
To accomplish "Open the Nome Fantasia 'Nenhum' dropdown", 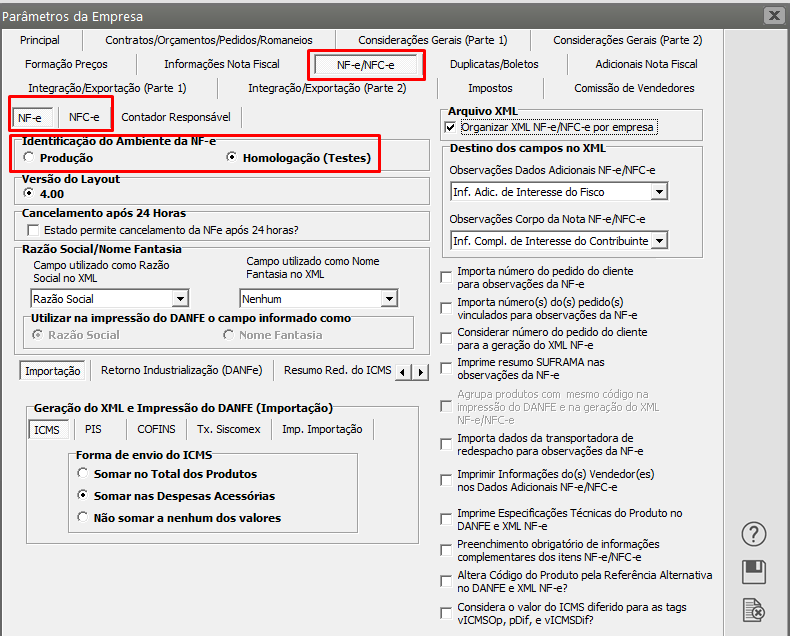I will tap(389, 299).
